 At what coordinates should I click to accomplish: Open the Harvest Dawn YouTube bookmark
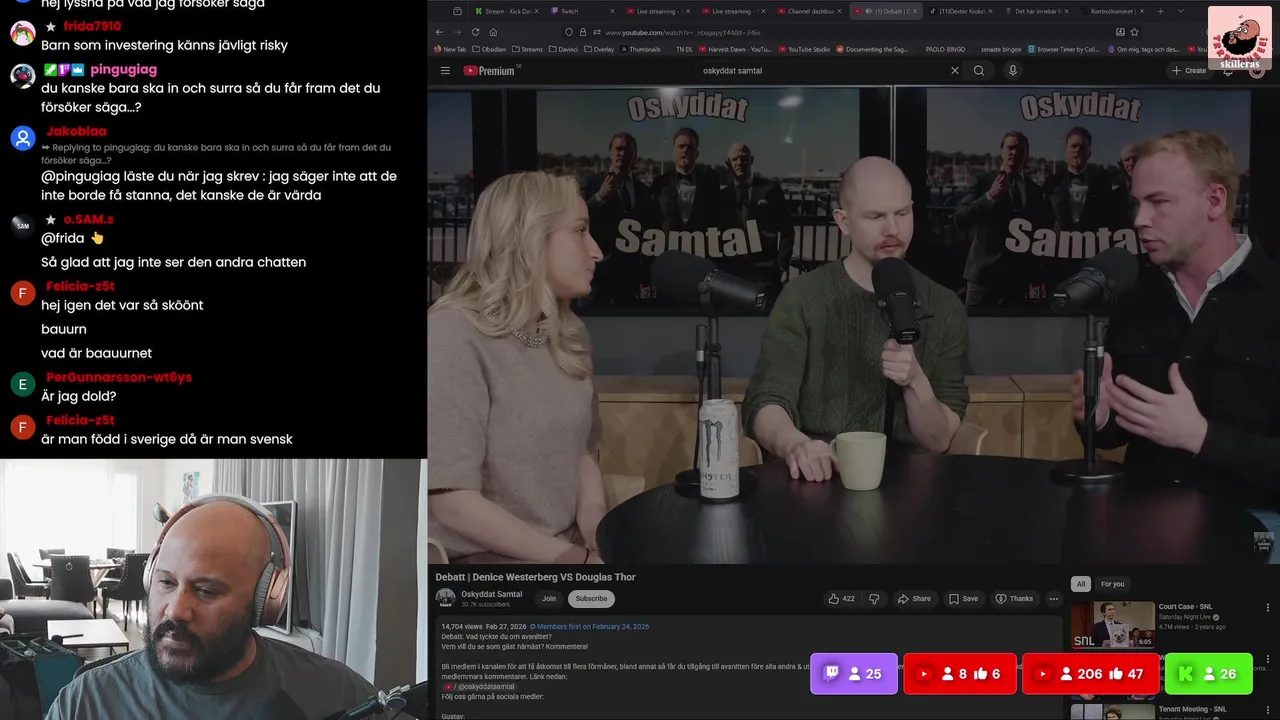pos(735,49)
